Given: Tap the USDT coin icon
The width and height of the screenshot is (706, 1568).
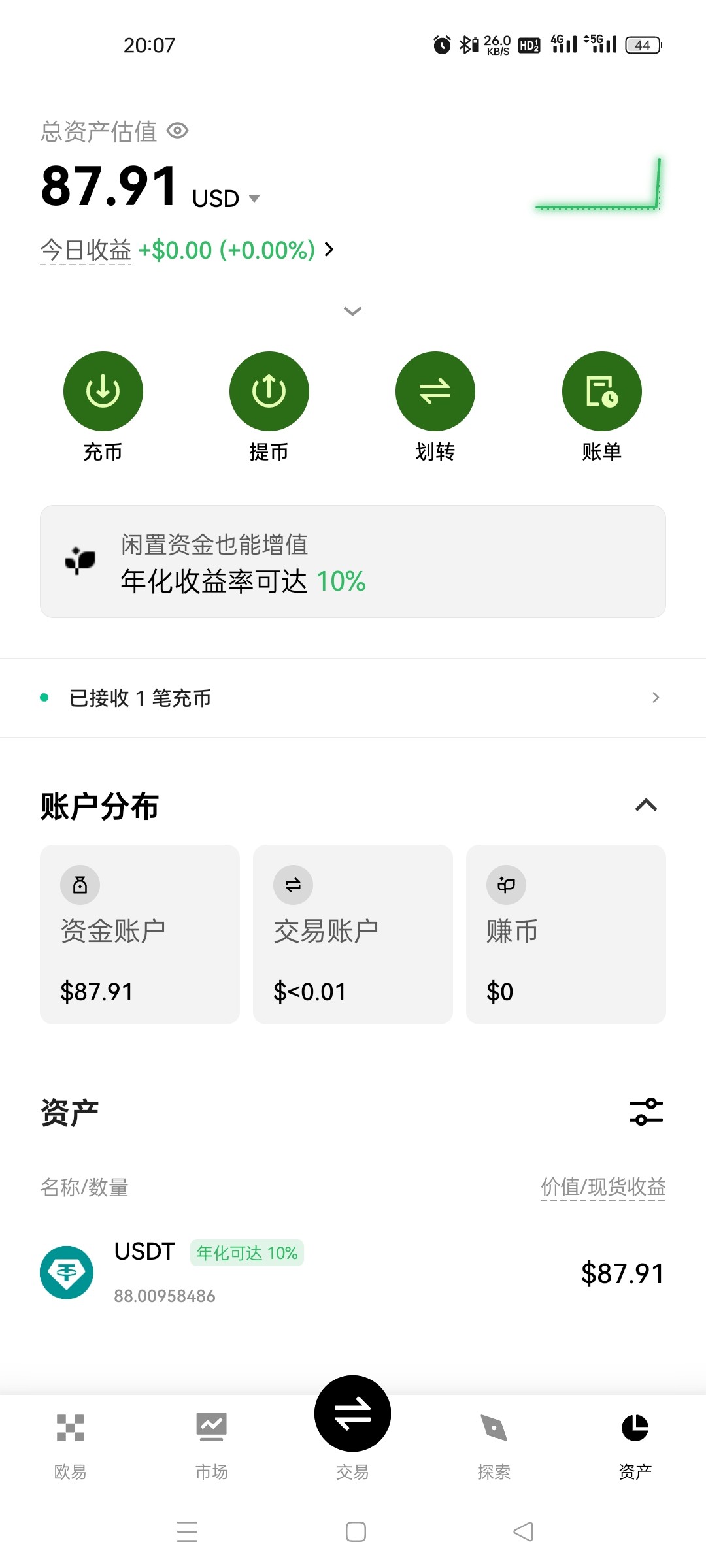Looking at the screenshot, I should coord(67,1272).
